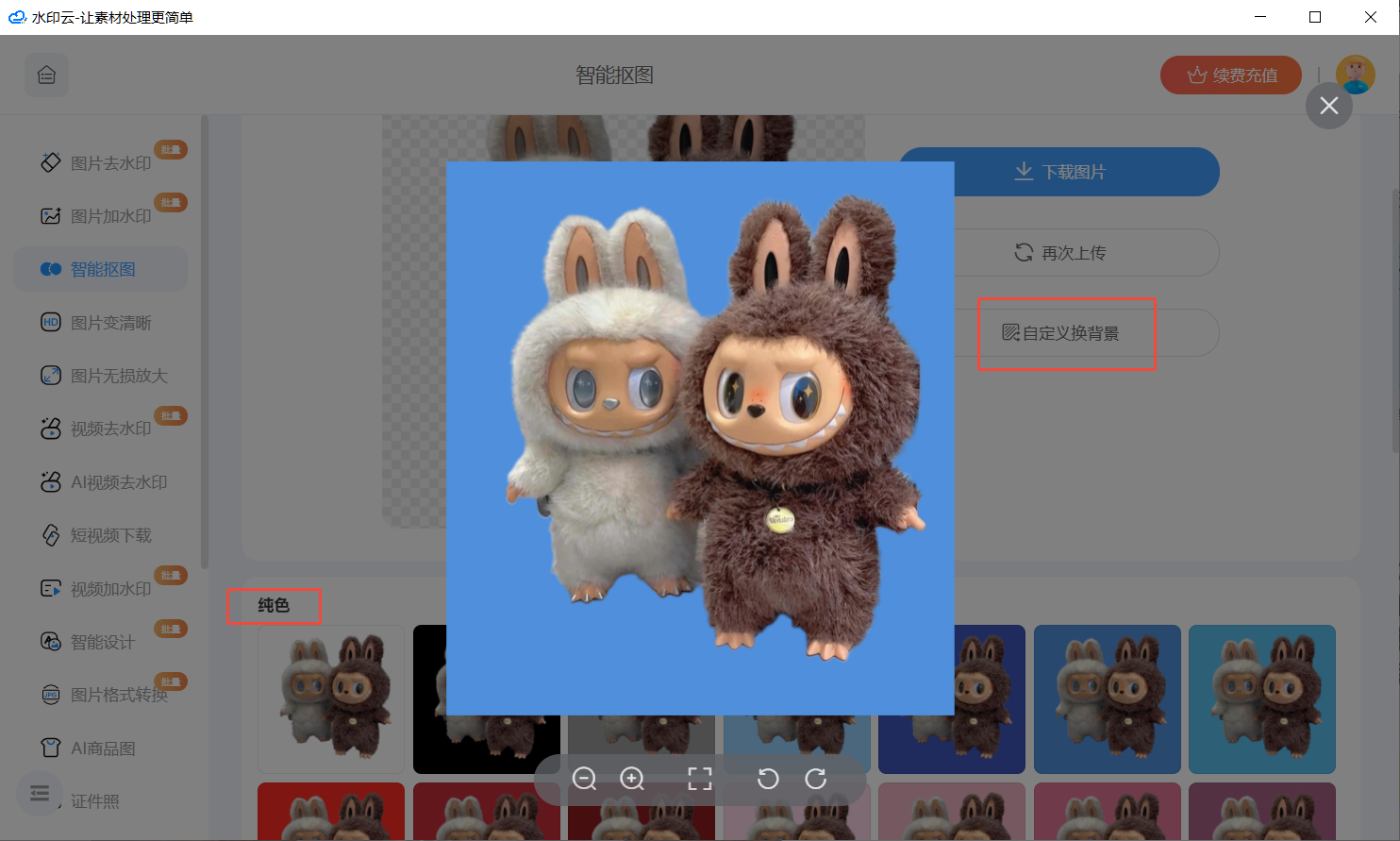Image resolution: width=1400 pixels, height=841 pixels.
Task: Zoom in the preview image
Action: click(632, 779)
